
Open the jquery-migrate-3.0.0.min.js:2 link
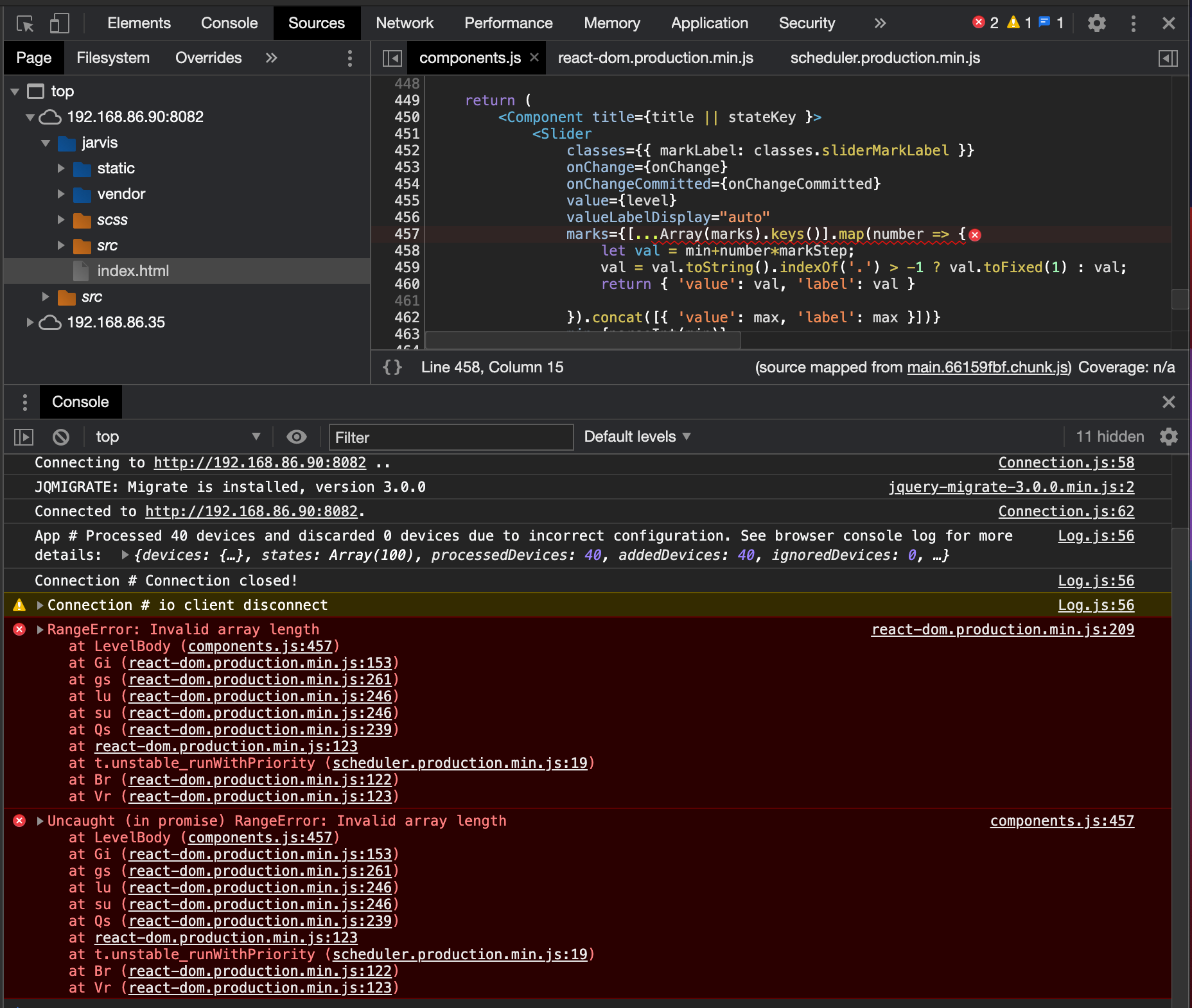(1011, 487)
